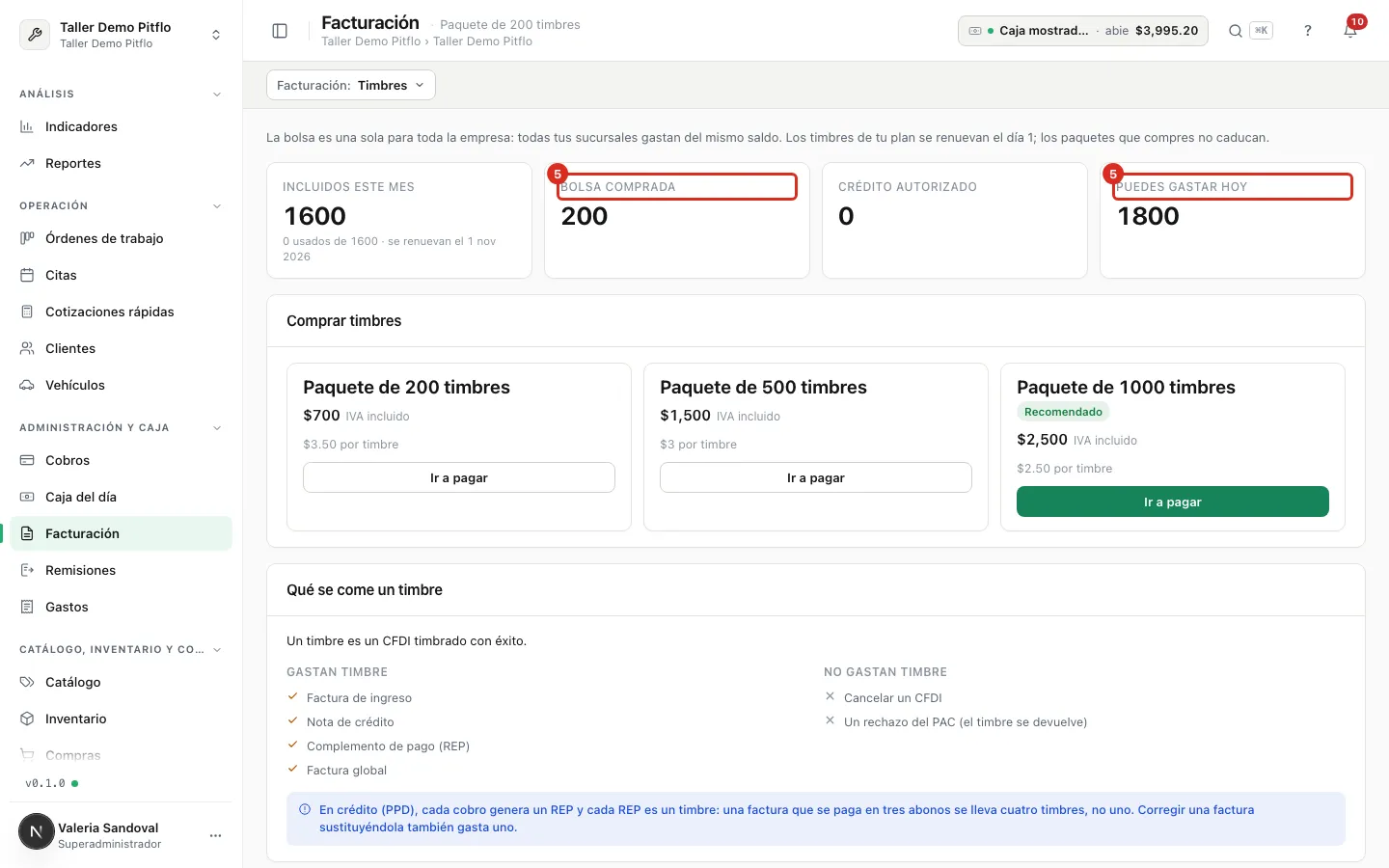Screen dimensions: 1389x868
Task: Open the Taller Demo Pitflo workspace switcher
Action: coord(122,35)
